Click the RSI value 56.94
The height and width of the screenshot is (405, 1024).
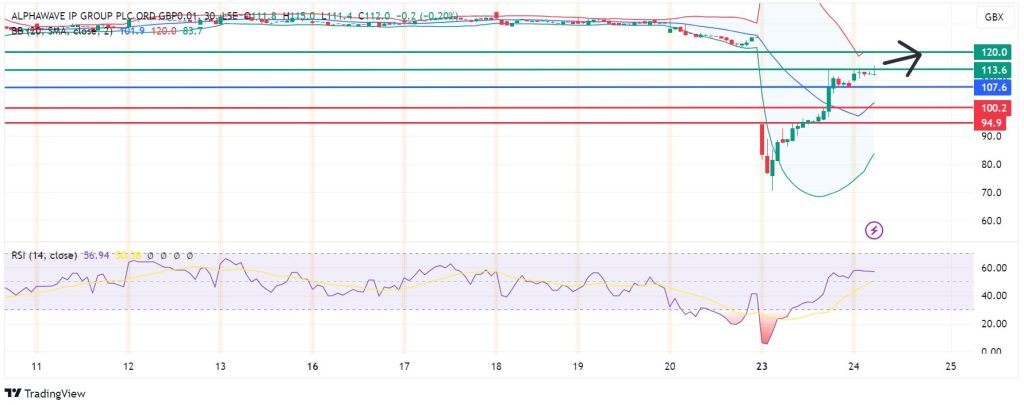point(97,255)
